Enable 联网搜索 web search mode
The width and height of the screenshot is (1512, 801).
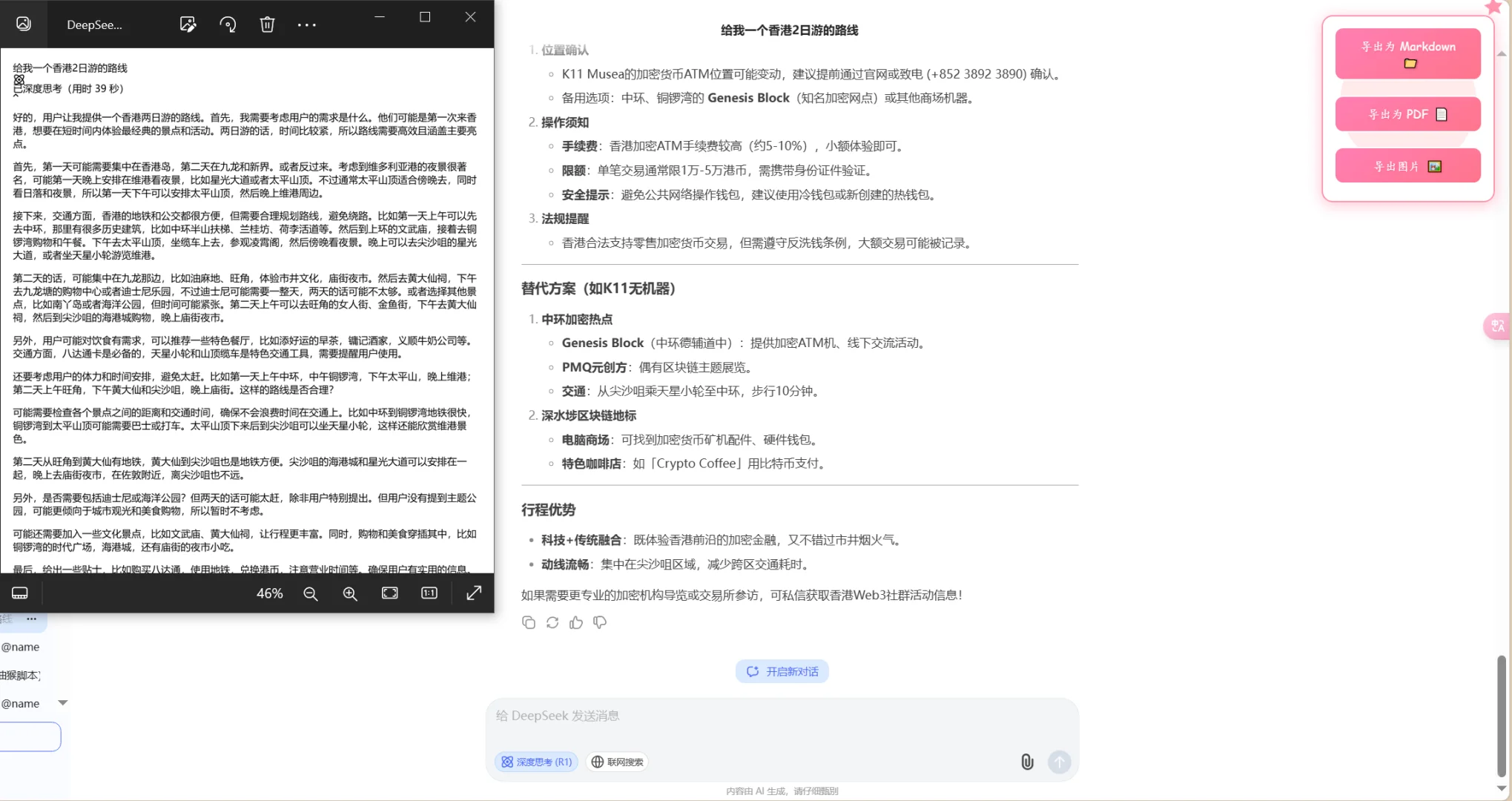616,762
